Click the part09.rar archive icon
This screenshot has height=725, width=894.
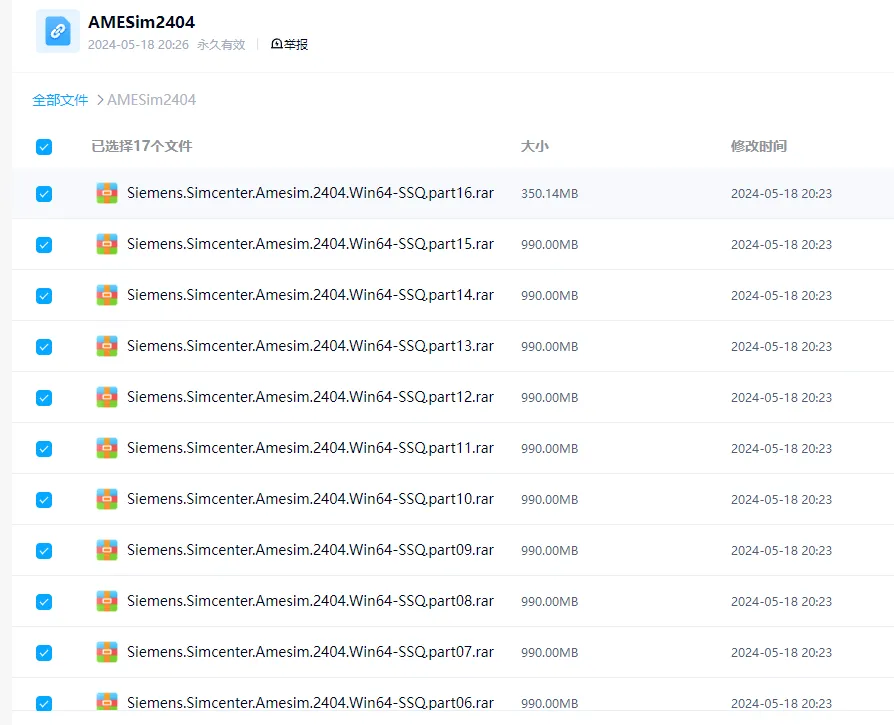107,550
